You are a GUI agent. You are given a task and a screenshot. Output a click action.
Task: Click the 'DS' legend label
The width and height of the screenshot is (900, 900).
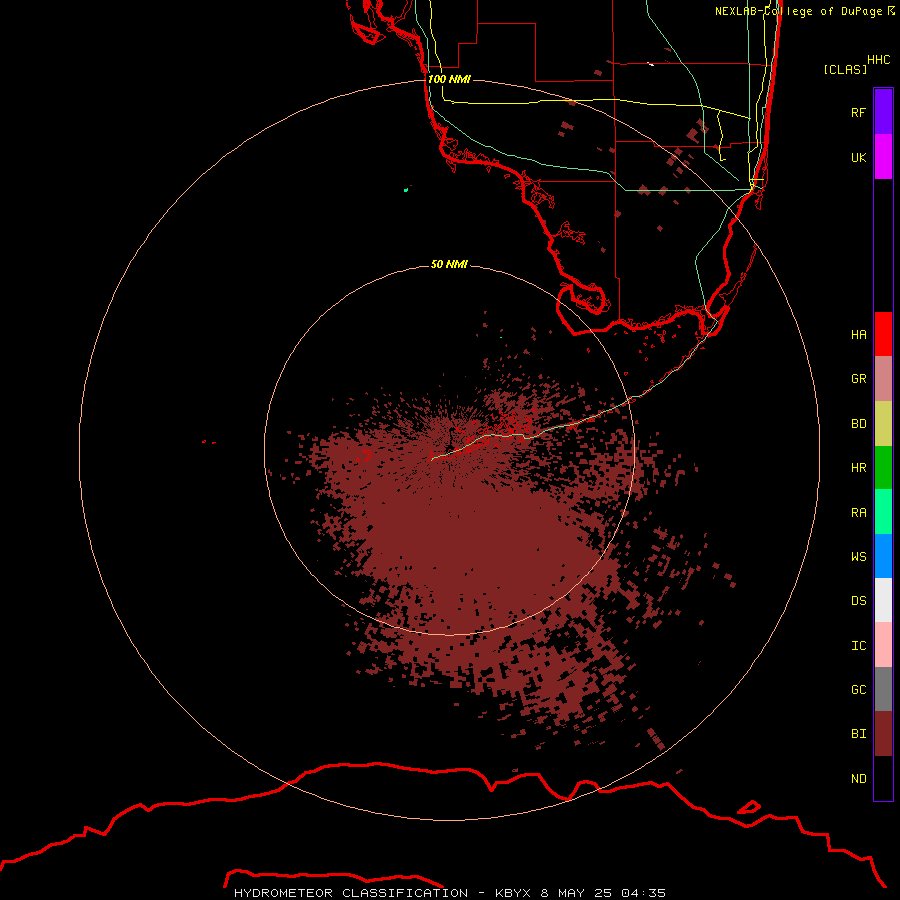coord(859,601)
